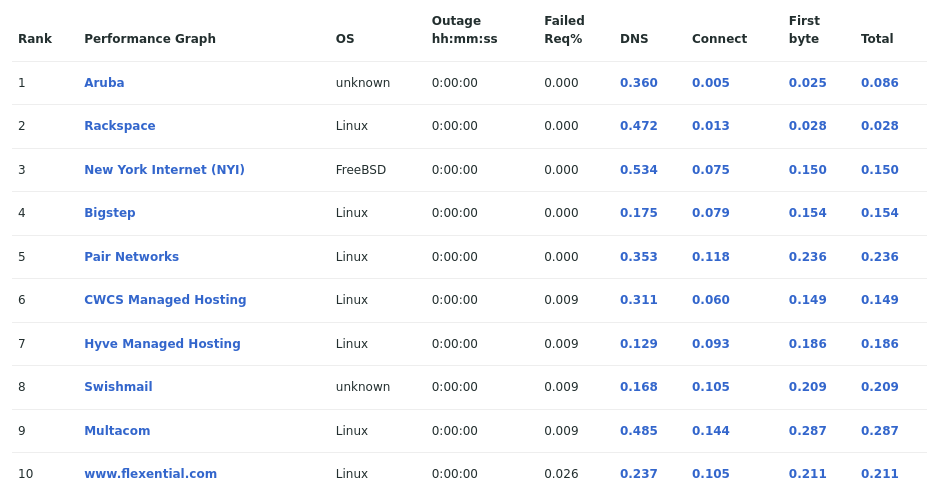Click Rackspace's Total value 0.028
Viewport: 939px width, 495px height.
pos(880,126)
